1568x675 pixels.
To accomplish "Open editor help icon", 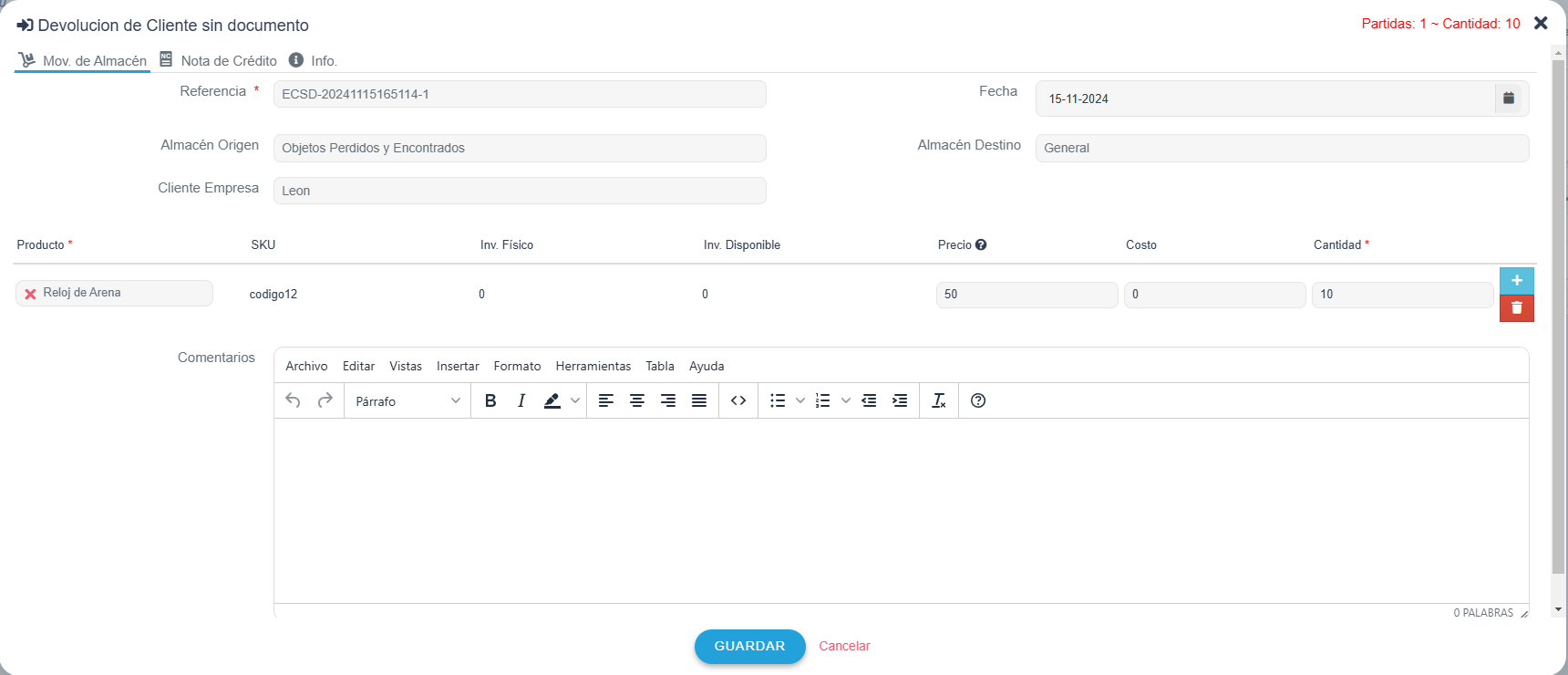I will (978, 400).
